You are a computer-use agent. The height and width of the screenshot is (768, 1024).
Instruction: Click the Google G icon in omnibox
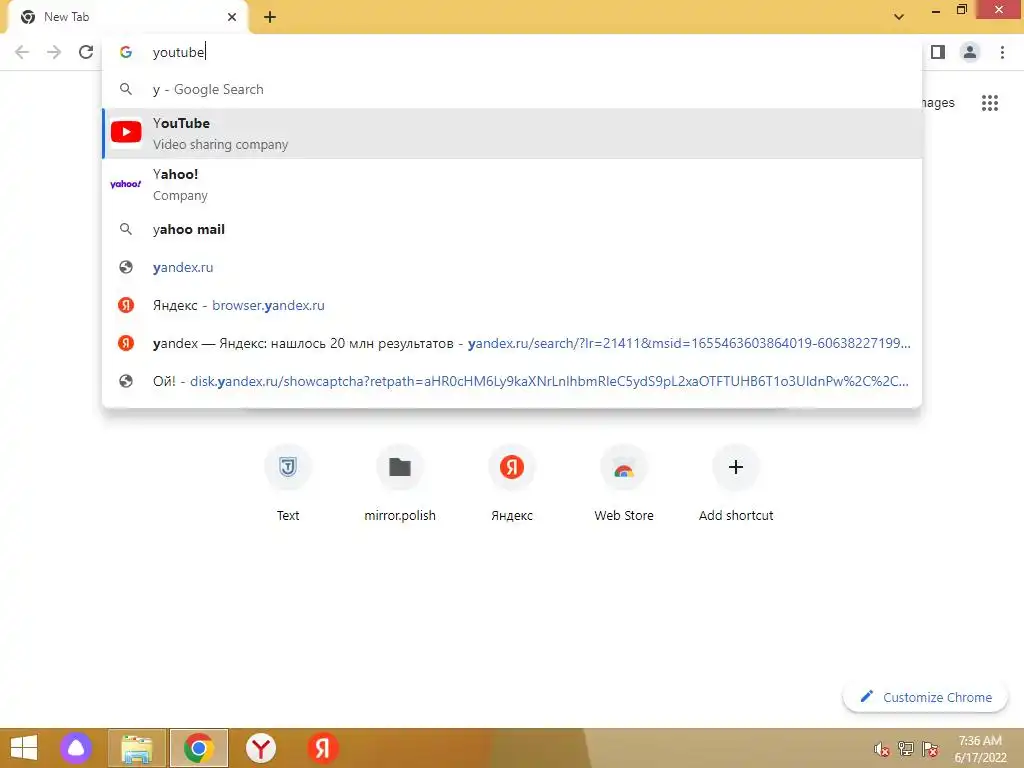coord(126,52)
